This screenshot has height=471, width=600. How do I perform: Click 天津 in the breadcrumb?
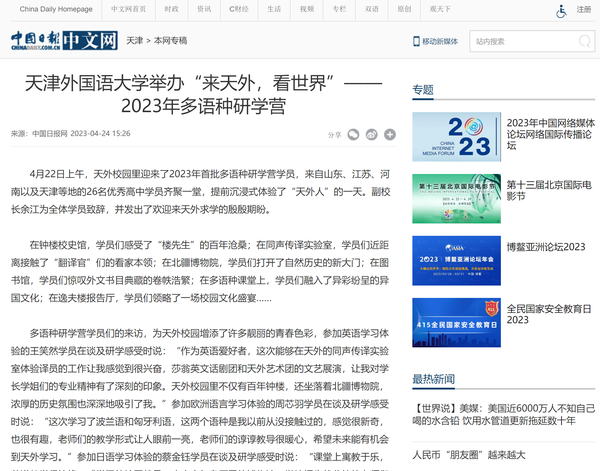(135, 42)
